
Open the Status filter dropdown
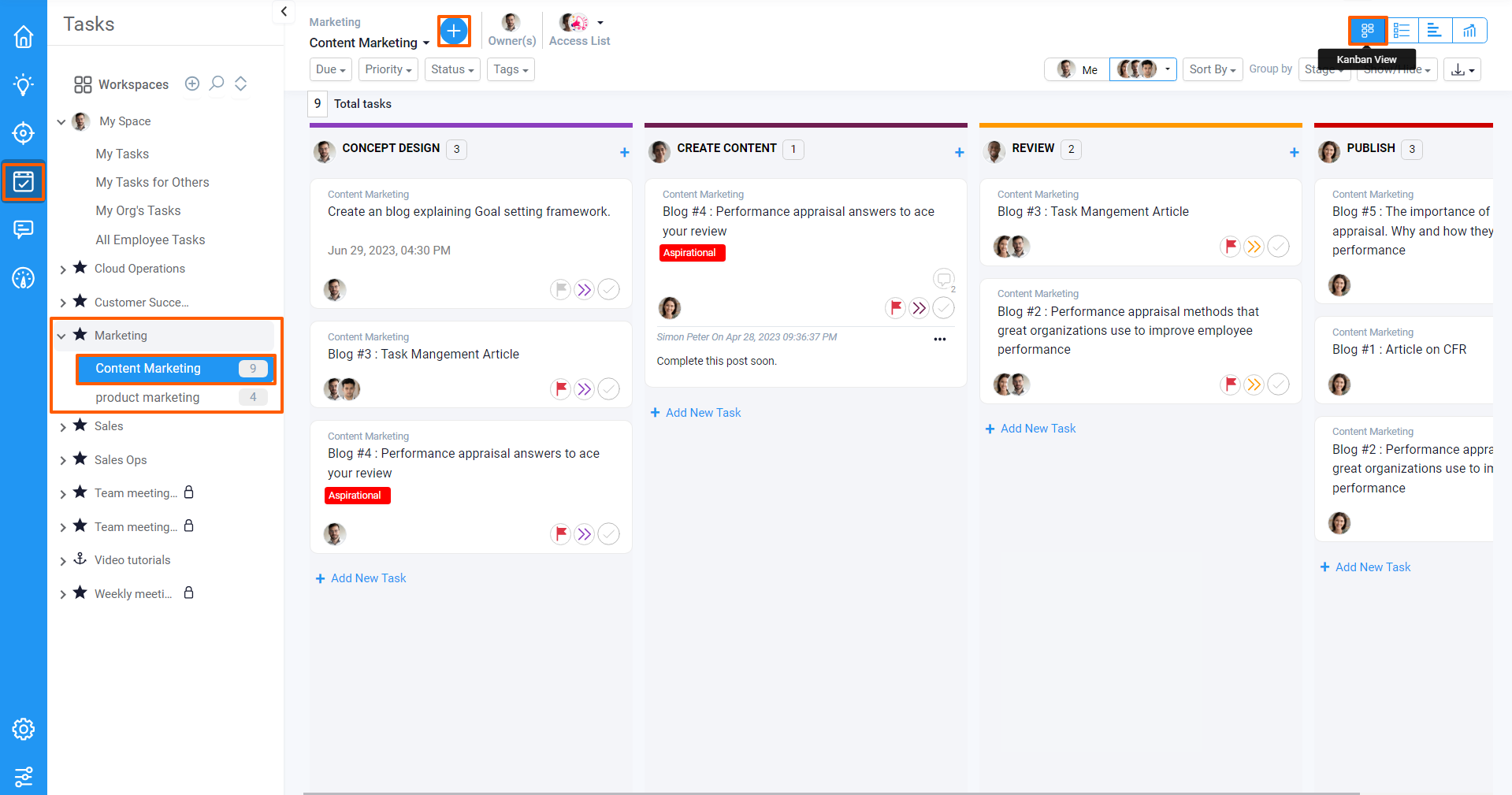coord(452,69)
